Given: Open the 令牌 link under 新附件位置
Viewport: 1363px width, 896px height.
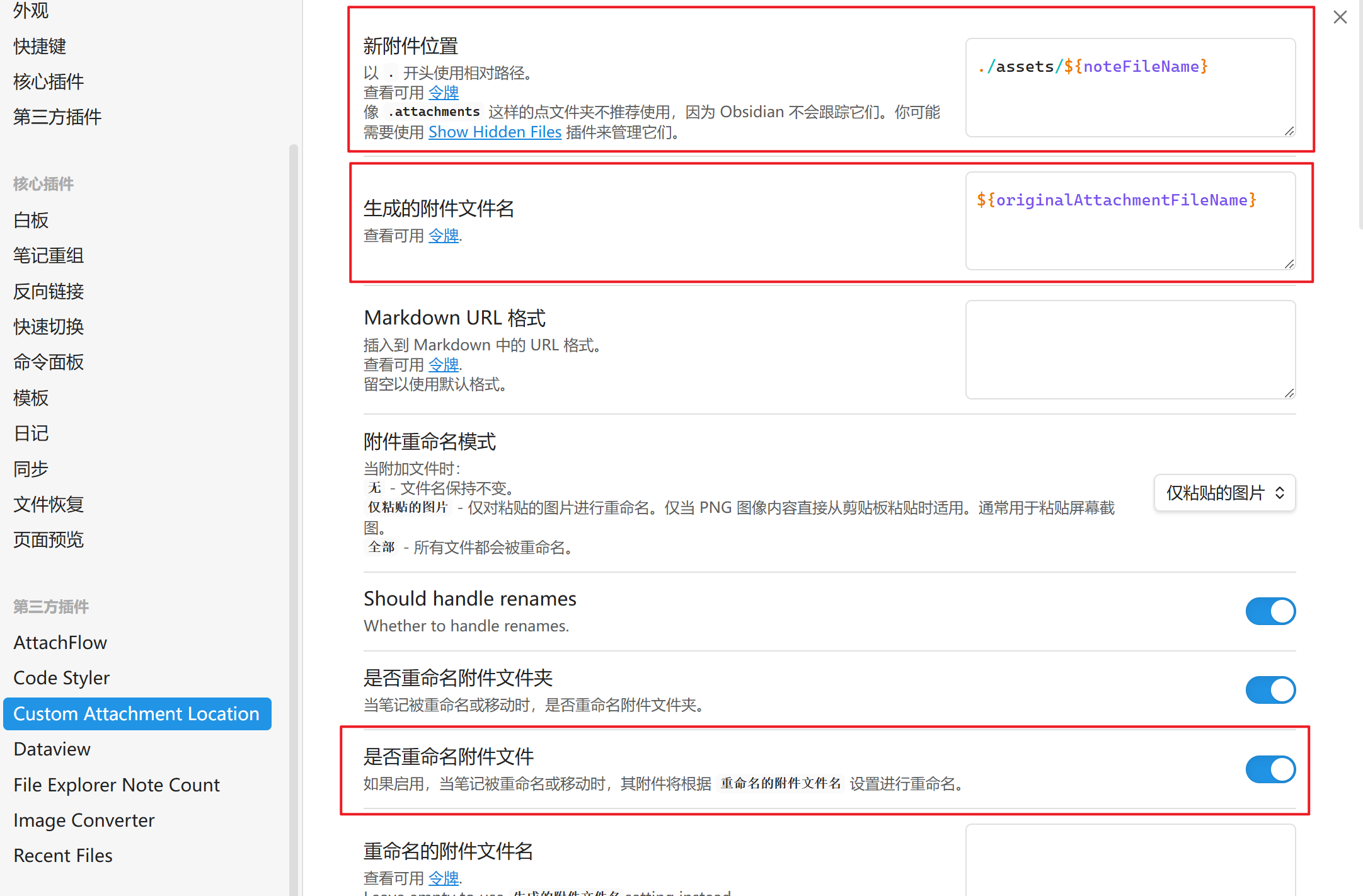Looking at the screenshot, I should (x=443, y=93).
